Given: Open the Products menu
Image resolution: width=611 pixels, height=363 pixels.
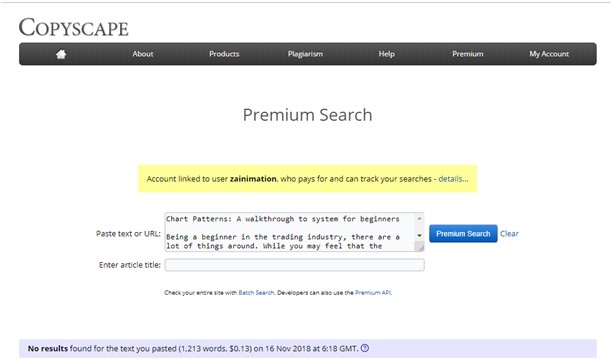Looking at the screenshot, I should (224, 54).
